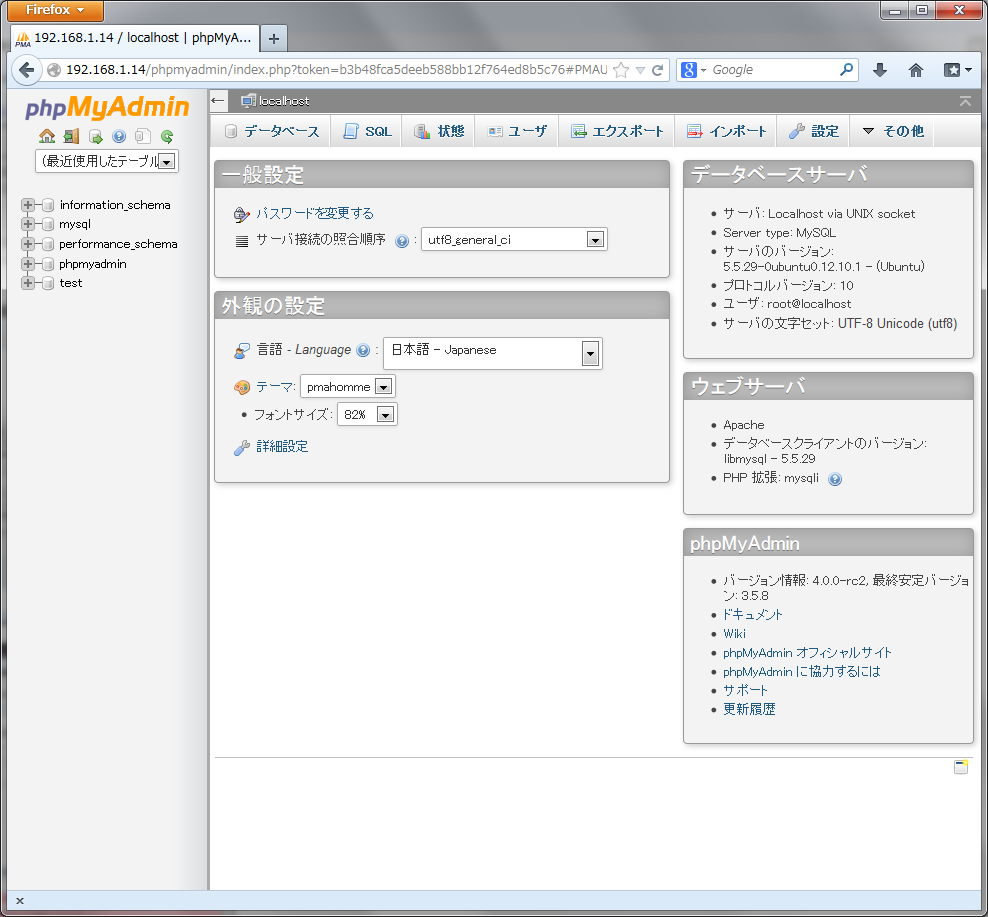
Task: Expand the performance_schema database node
Action: [x=27, y=244]
